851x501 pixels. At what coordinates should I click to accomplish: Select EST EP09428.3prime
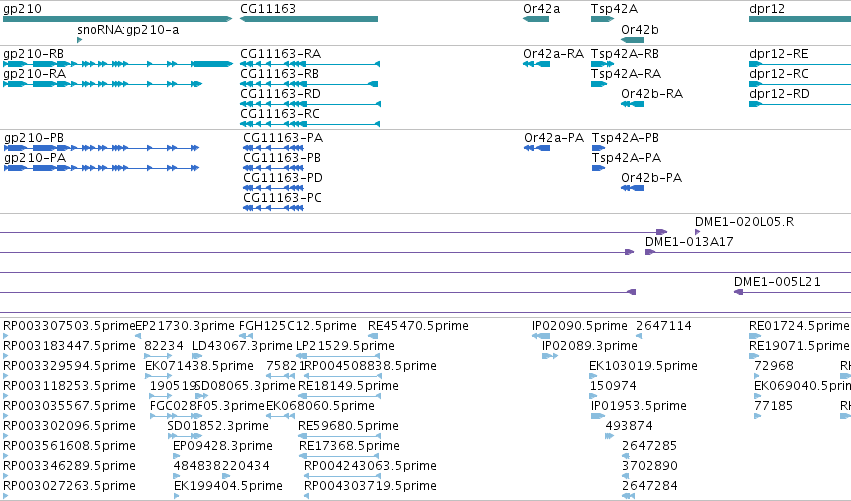pyautogui.click(x=223, y=447)
